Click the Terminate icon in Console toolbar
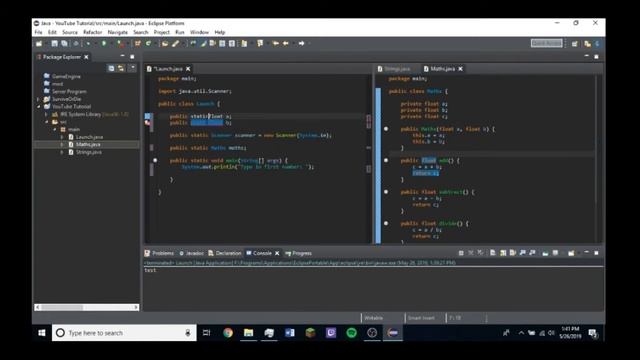 click(461, 253)
